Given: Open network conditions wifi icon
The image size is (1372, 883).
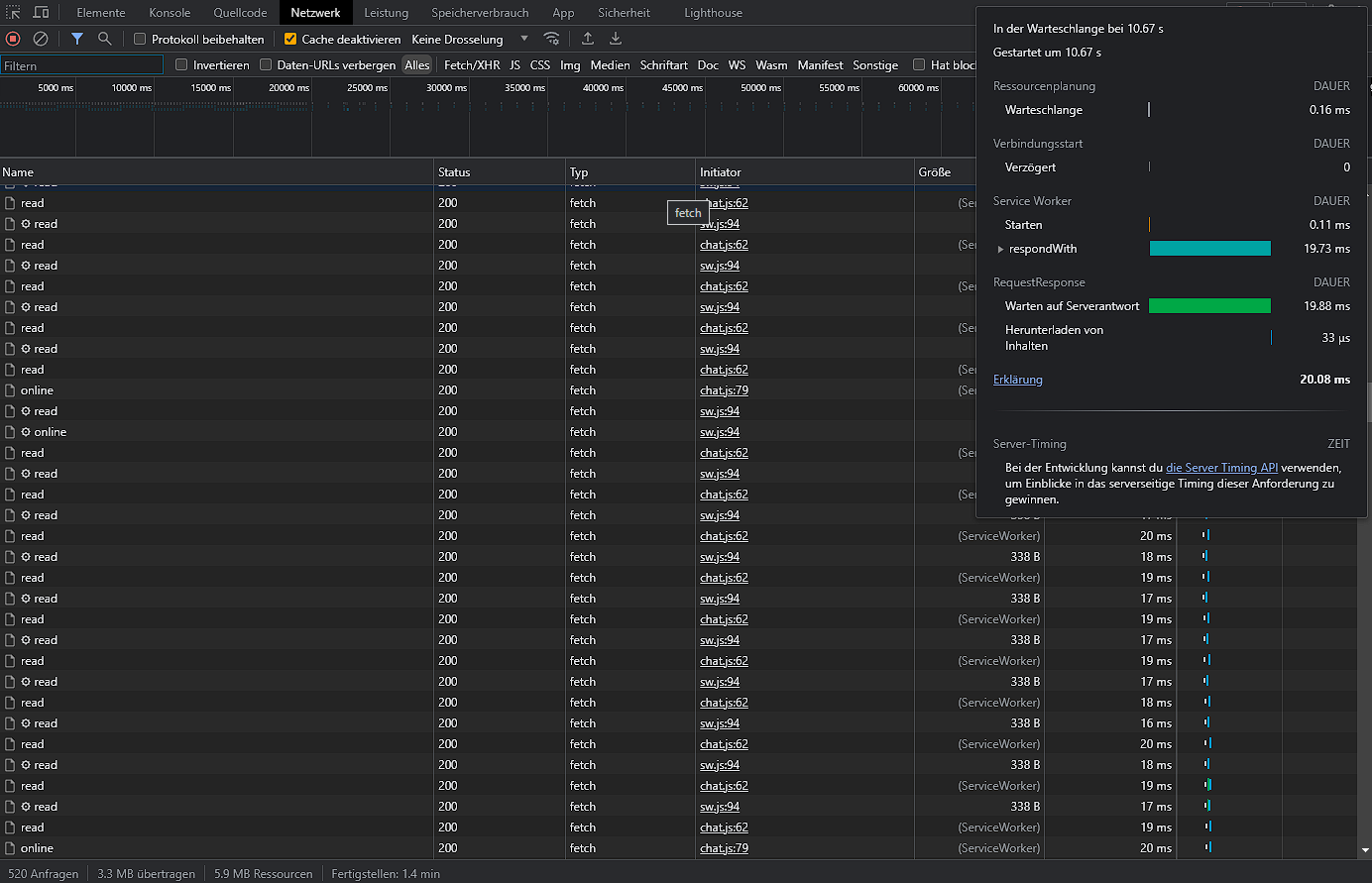Looking at the screenshot, I should point(552,39).
